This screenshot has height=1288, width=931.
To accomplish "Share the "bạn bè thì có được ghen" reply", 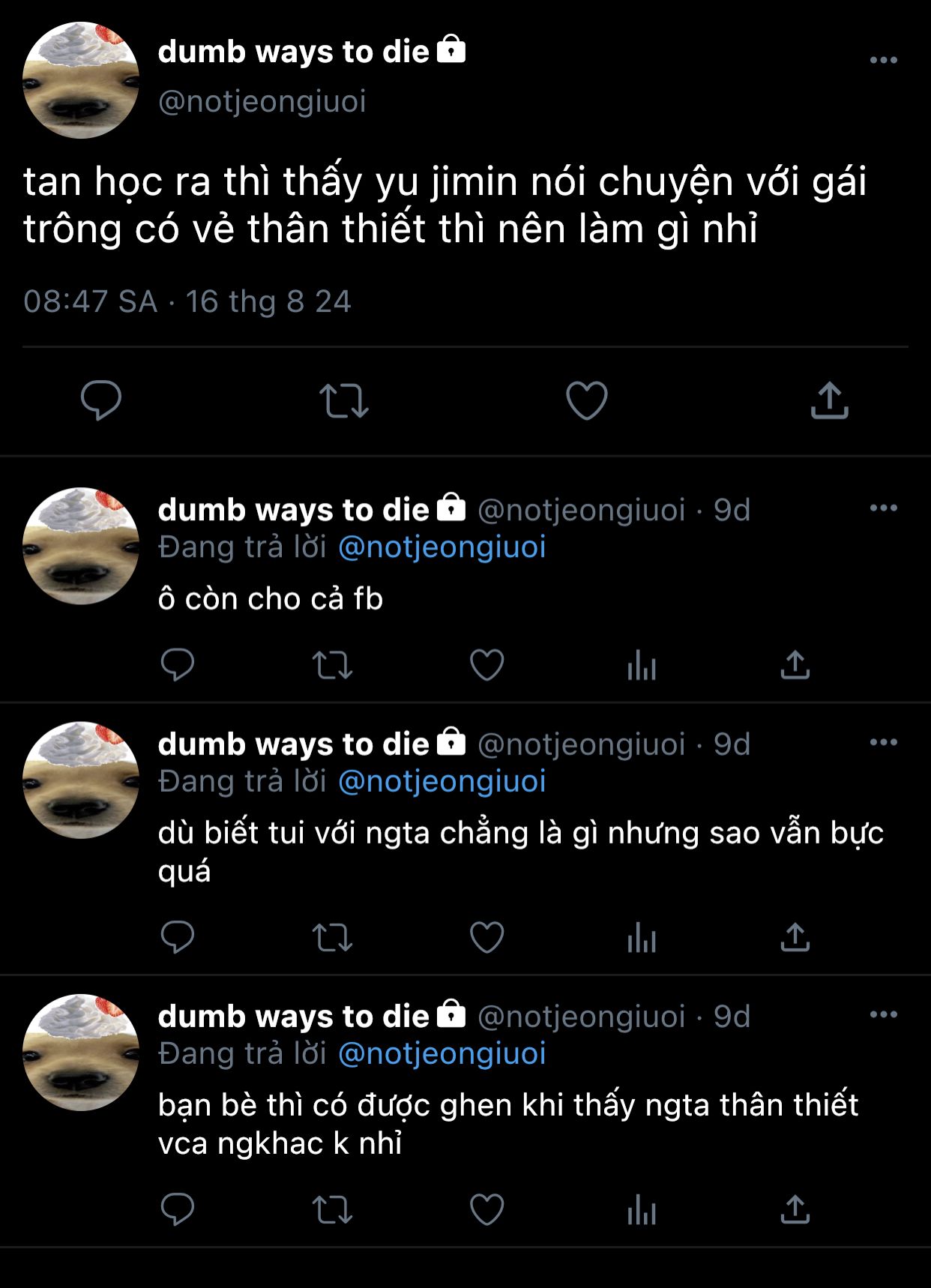I will click(795, 1209).
